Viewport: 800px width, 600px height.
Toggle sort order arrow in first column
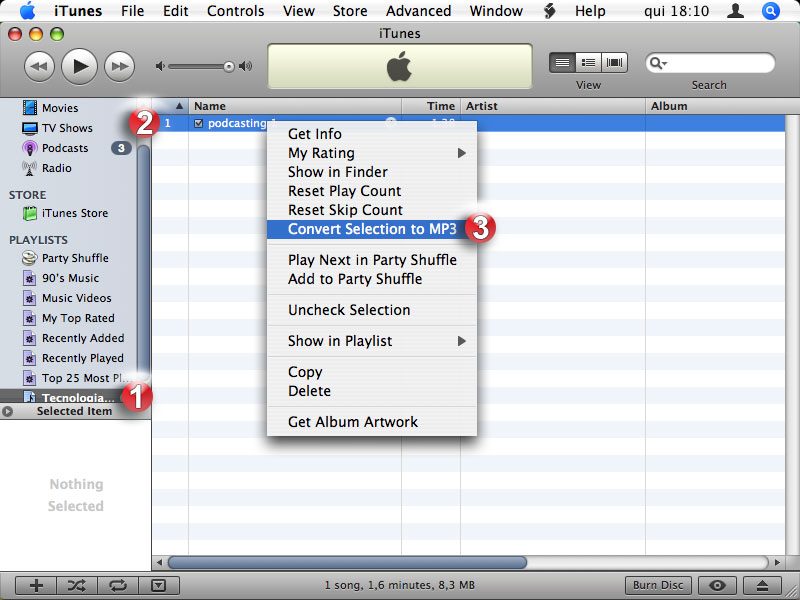(179, 106)
